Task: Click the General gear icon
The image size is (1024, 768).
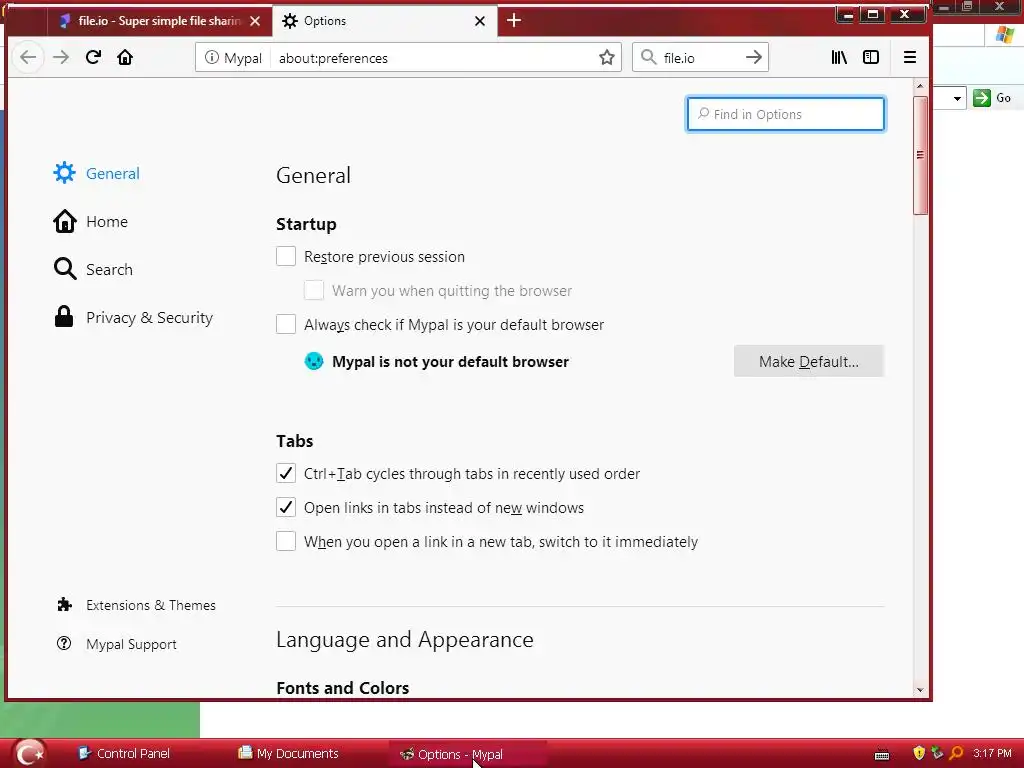Action: click(64, 173)
